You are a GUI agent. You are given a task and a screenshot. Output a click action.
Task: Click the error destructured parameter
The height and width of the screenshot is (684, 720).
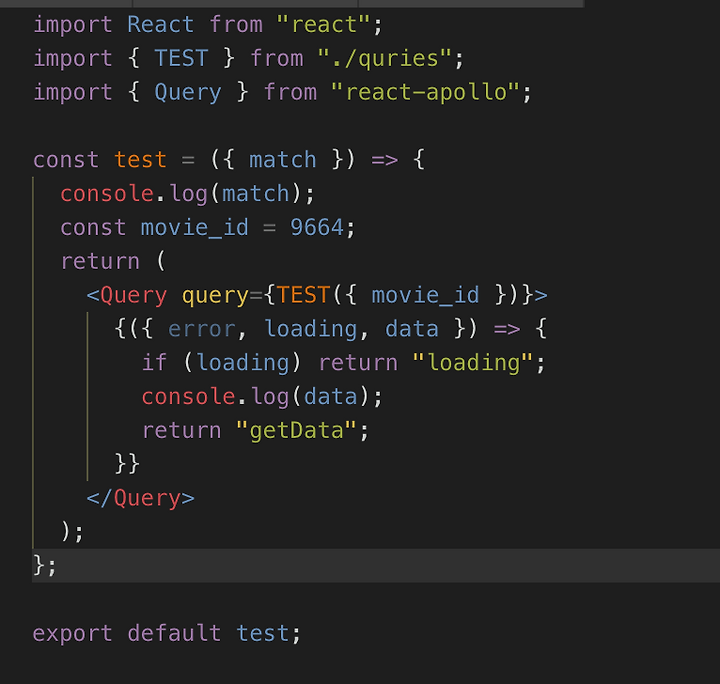(x=202, y=329)
